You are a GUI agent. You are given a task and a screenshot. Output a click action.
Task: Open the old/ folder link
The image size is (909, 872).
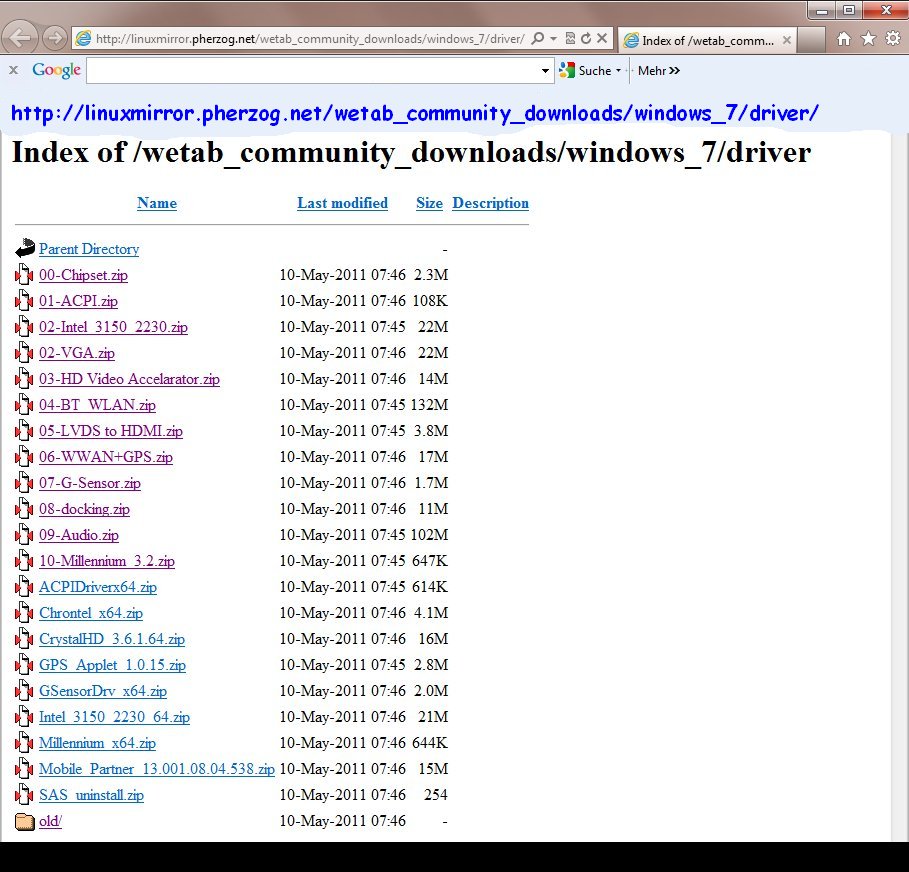(x=50, y=822)
